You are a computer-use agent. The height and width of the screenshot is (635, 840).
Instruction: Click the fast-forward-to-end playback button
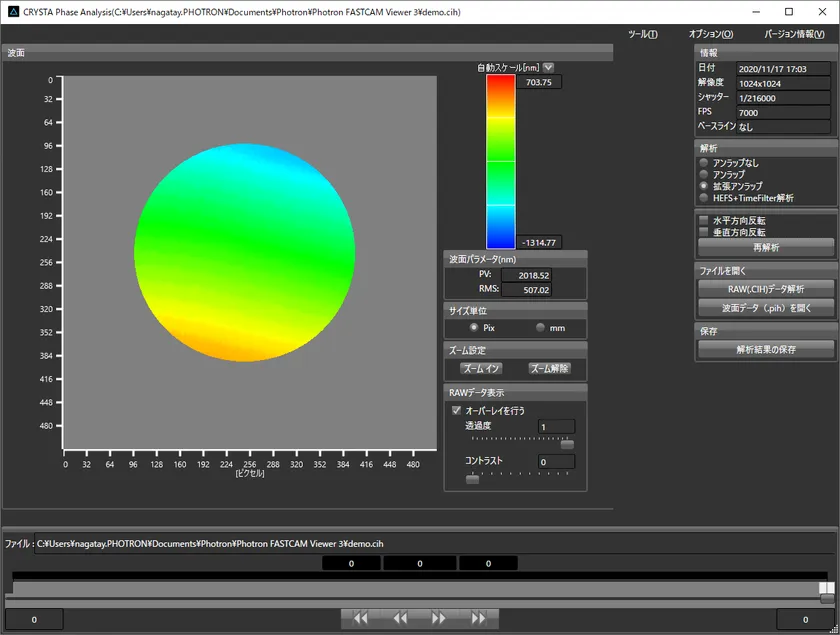[479, 619]
